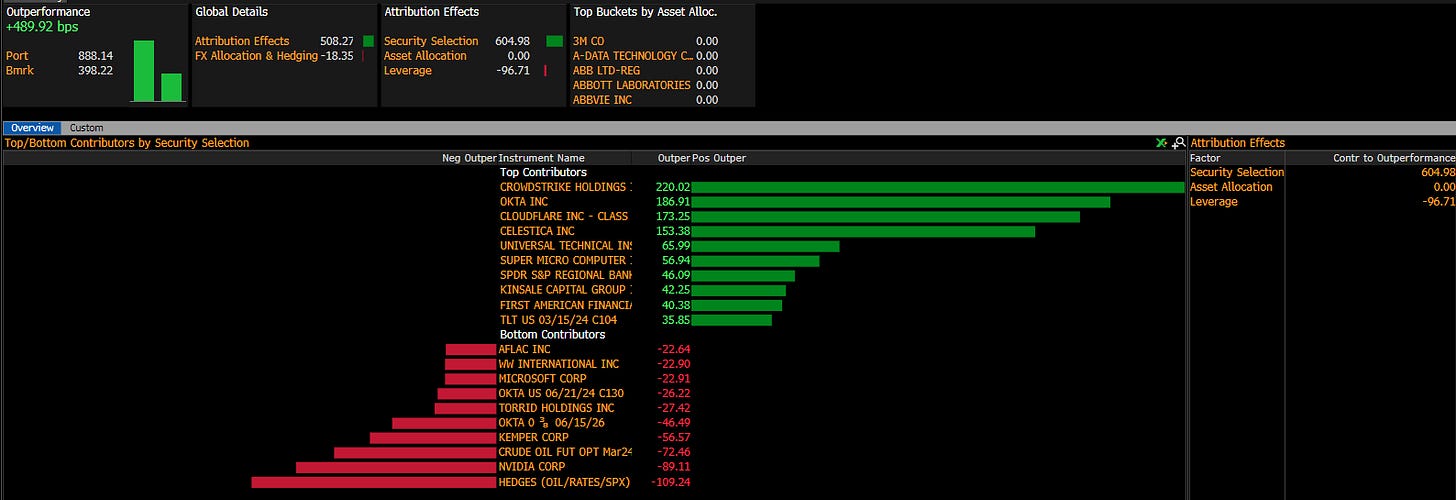Image resolution: width=1456 pixels, height=500 pixels.
Task: Select TLT US 03/15/24 C104 option row
Action: pos(558,320)
